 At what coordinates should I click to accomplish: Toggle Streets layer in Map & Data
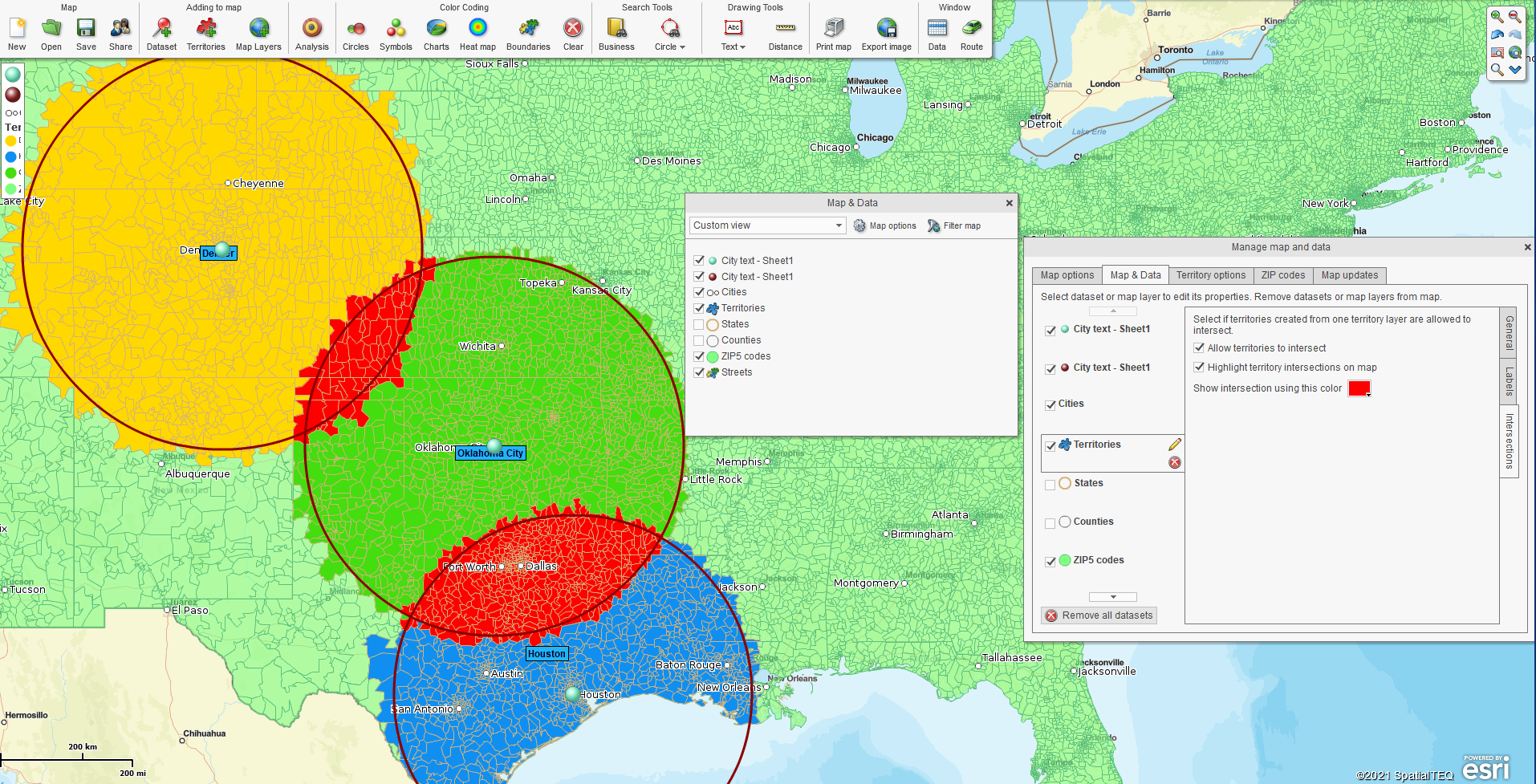click(699, 372)
